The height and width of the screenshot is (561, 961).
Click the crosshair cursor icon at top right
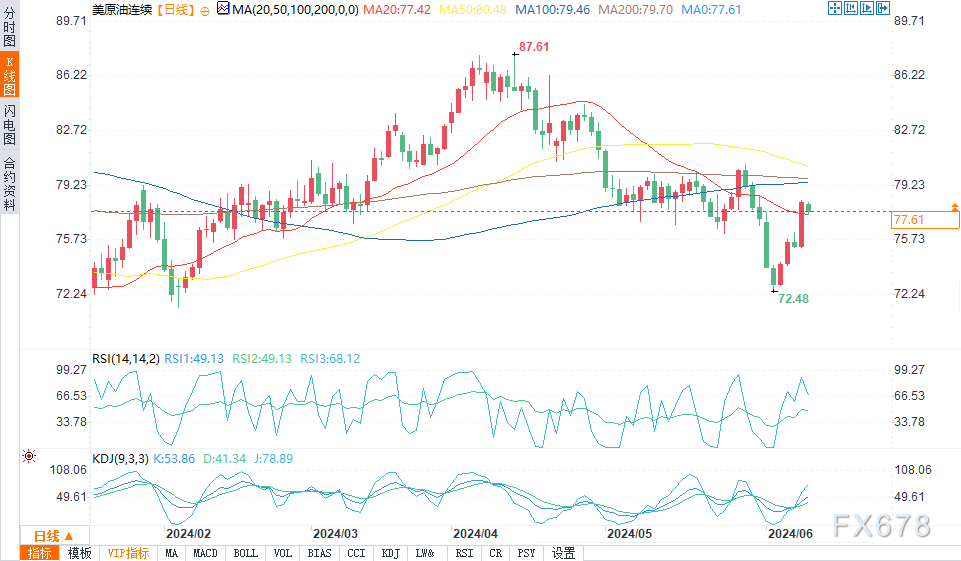(x=836, y=9)
